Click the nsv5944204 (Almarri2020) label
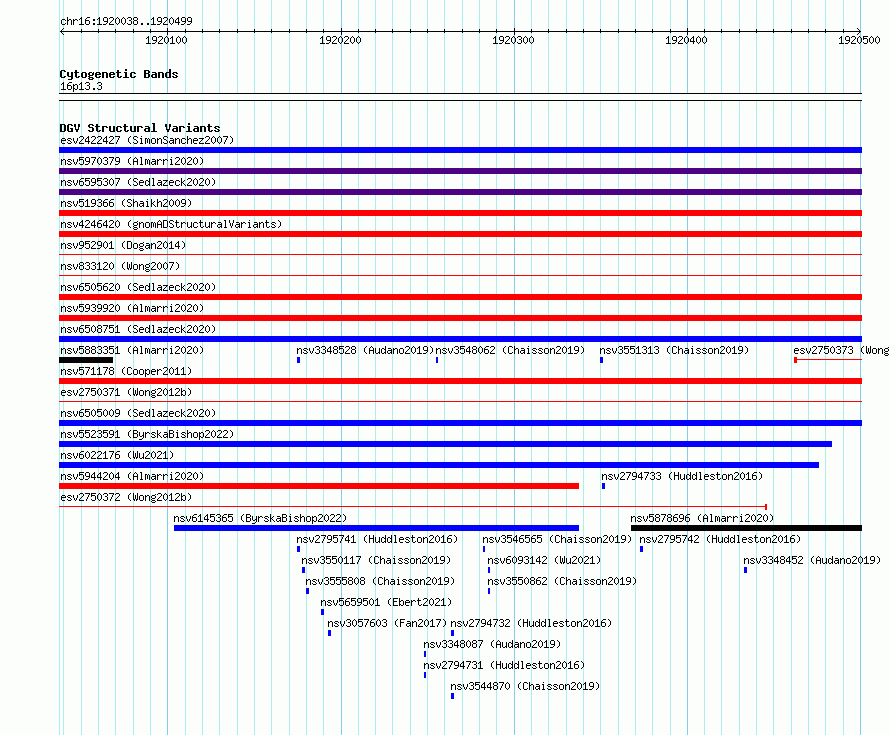This screenshot has height=735, width=890. pos(132,476)
